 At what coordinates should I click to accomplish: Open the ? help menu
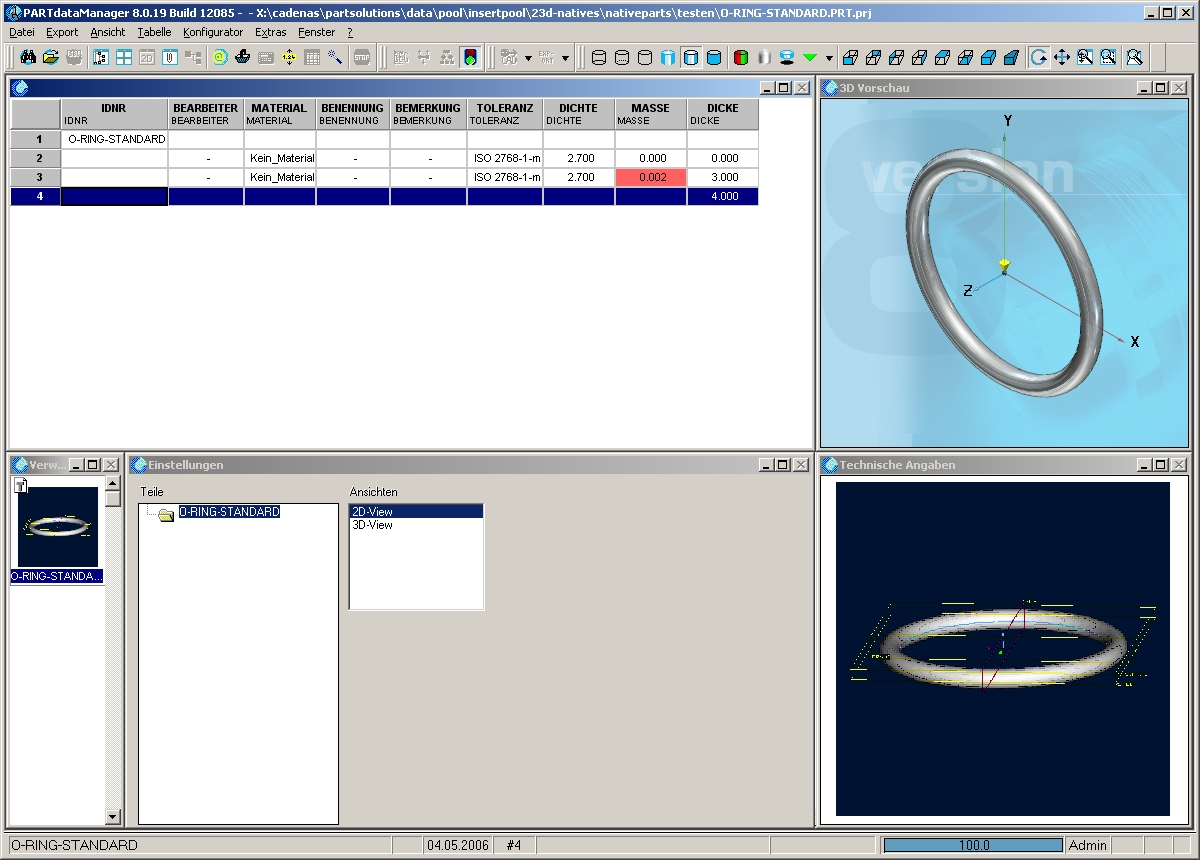(350, 32)
